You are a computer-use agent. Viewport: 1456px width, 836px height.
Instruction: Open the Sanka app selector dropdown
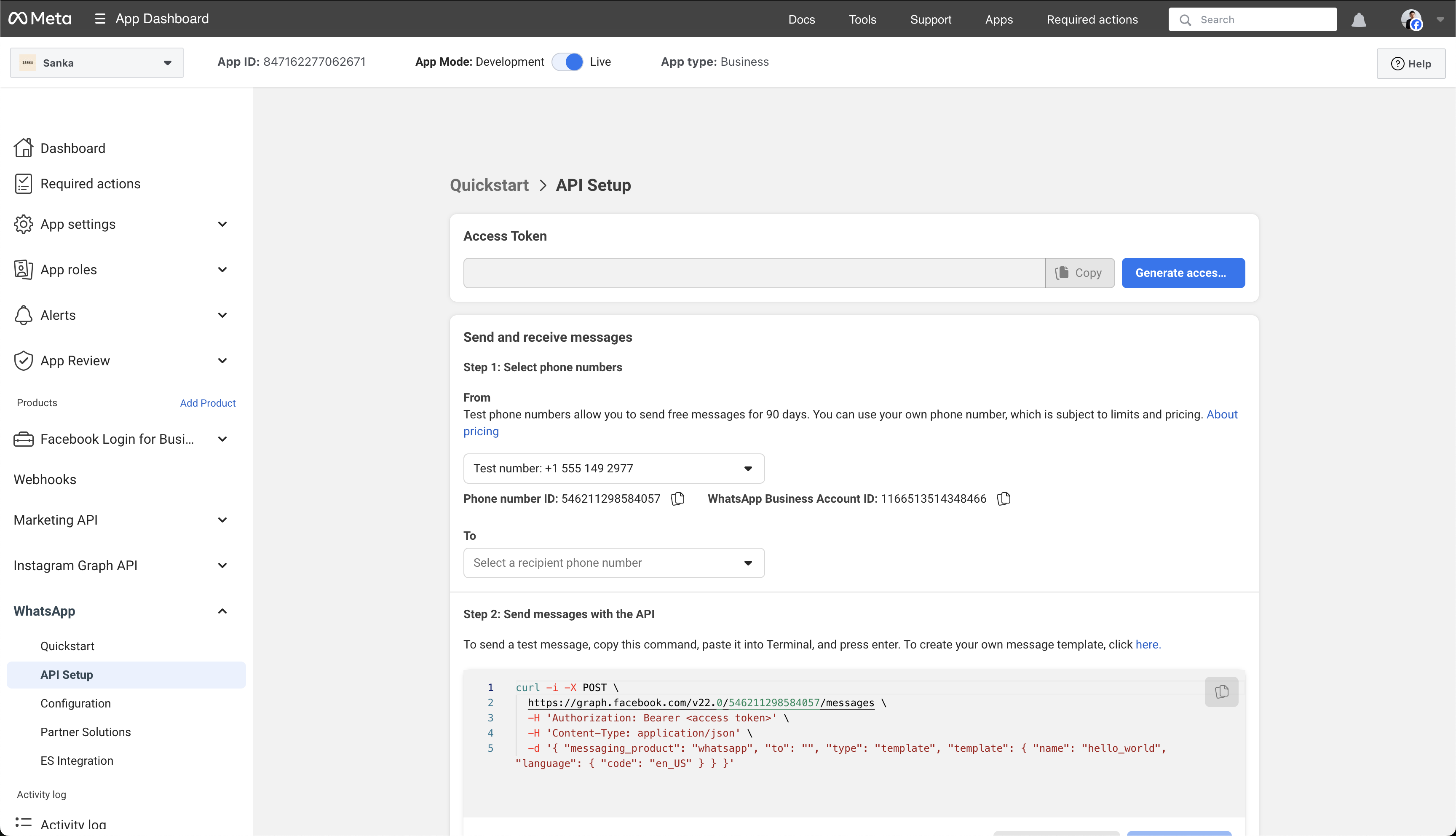coord(96,63)
